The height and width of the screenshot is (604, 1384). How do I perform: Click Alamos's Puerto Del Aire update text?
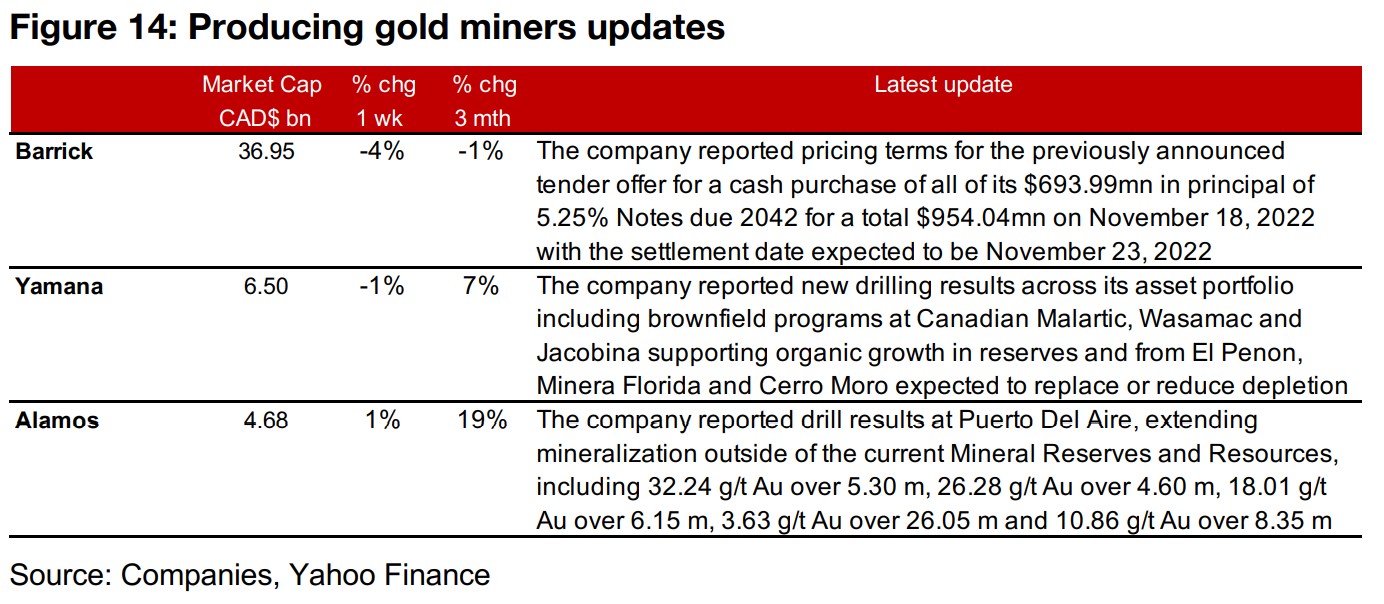[x=935, y=470]
